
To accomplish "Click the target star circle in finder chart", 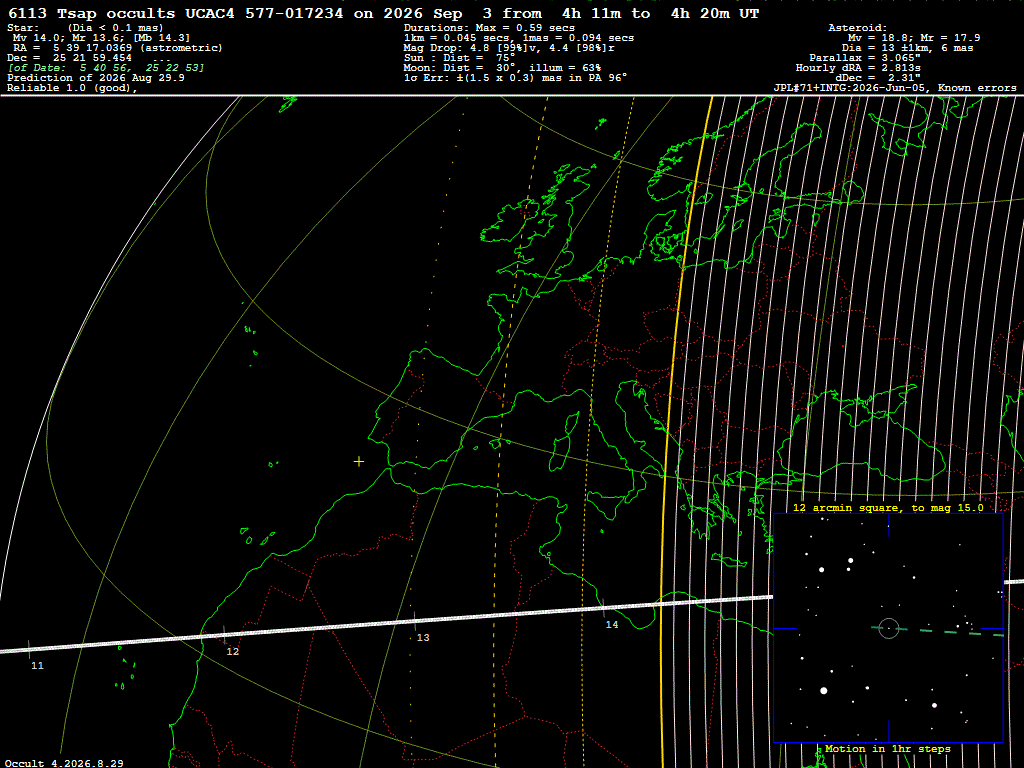I will 889,628.
